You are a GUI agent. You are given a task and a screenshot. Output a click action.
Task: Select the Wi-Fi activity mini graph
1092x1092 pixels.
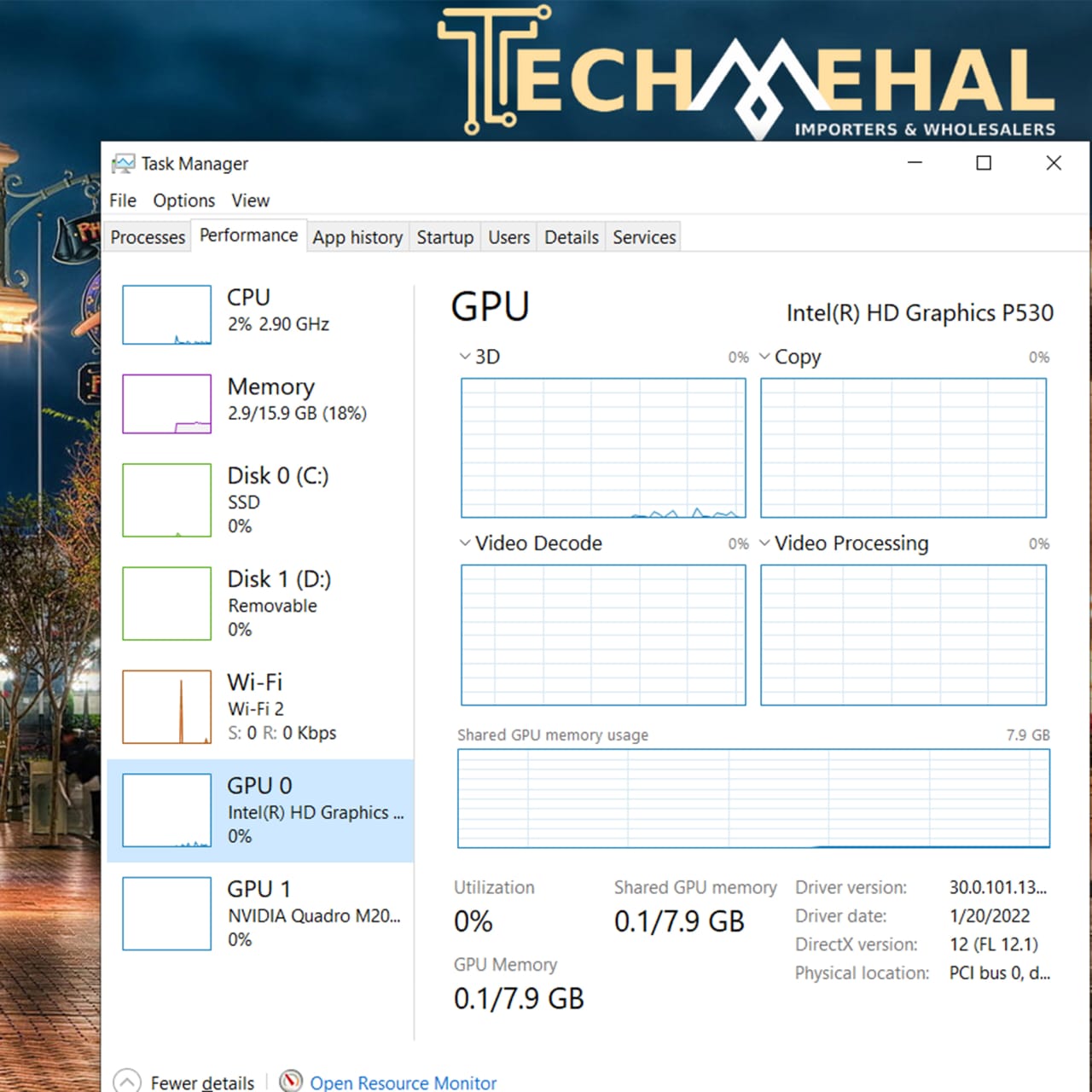pyautogui.click(x=166, y=706)
